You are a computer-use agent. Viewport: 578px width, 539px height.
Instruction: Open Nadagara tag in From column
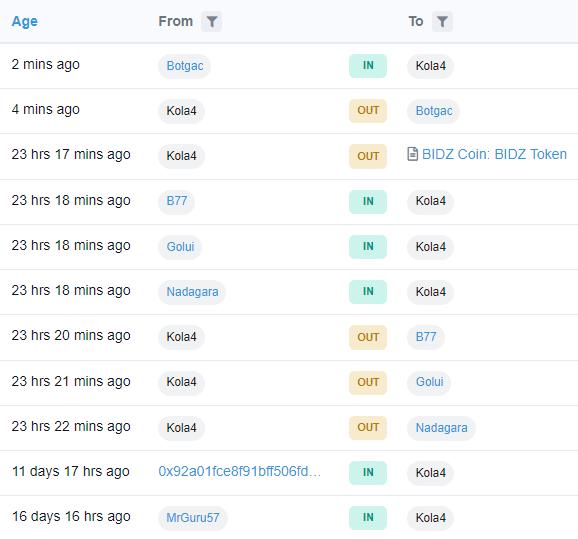click(192, 292)
